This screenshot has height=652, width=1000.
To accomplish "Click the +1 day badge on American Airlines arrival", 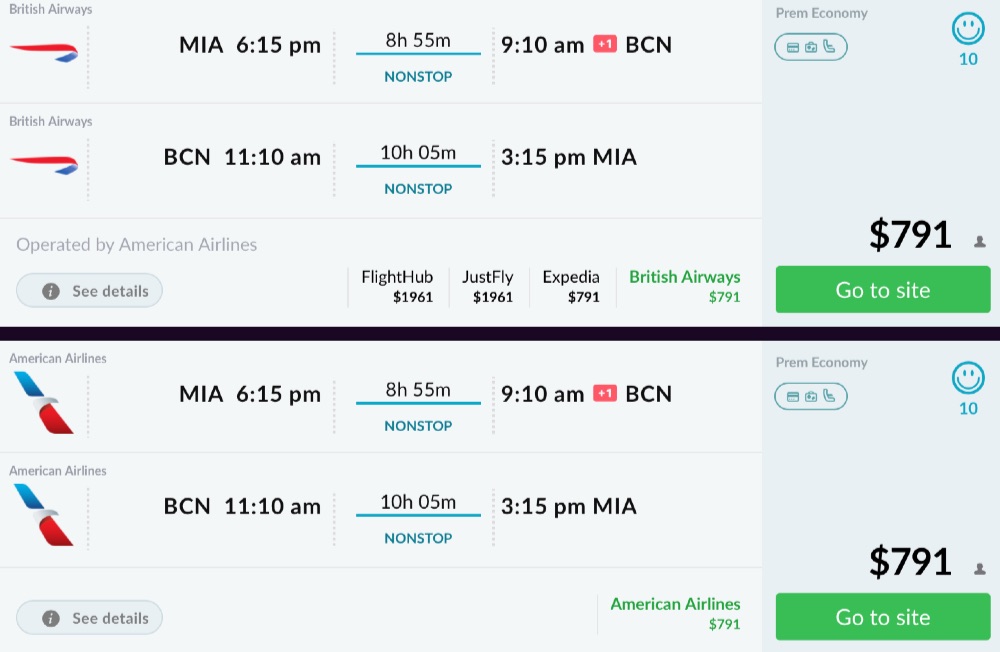I will click(x=605, y=393).
